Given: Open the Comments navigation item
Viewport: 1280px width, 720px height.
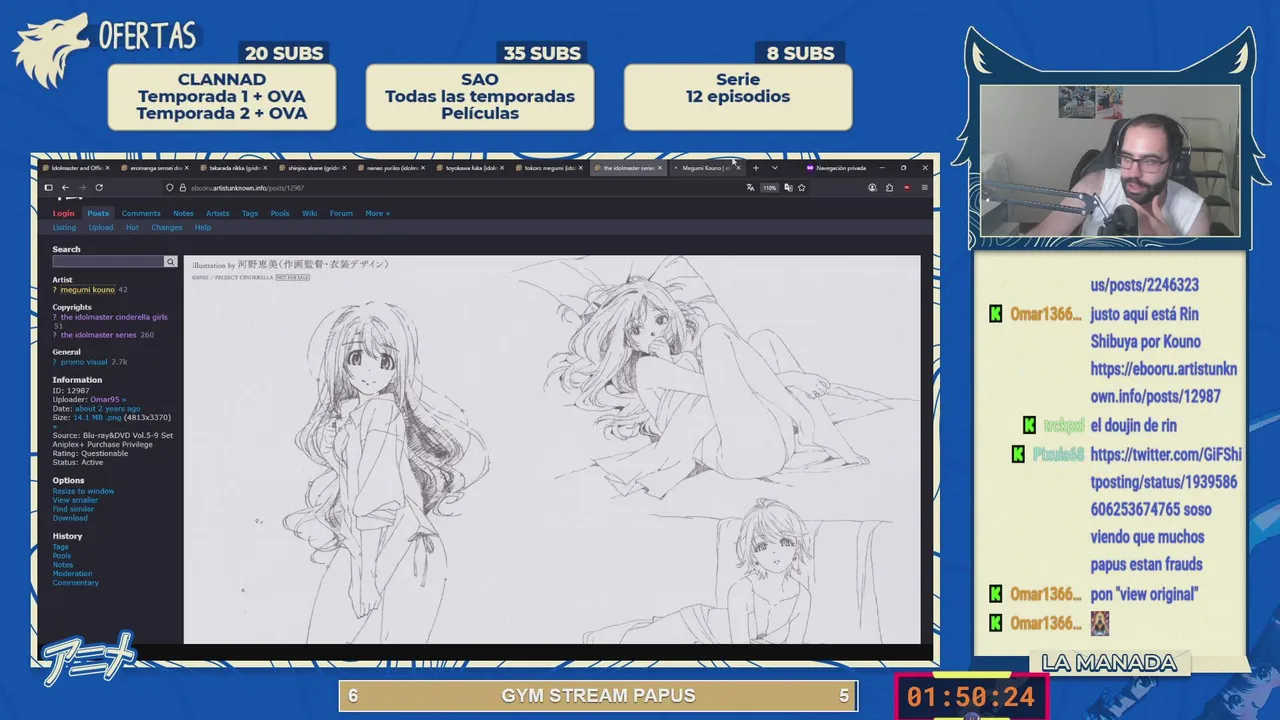Looking at the screenshot, I should coord(141,213).
